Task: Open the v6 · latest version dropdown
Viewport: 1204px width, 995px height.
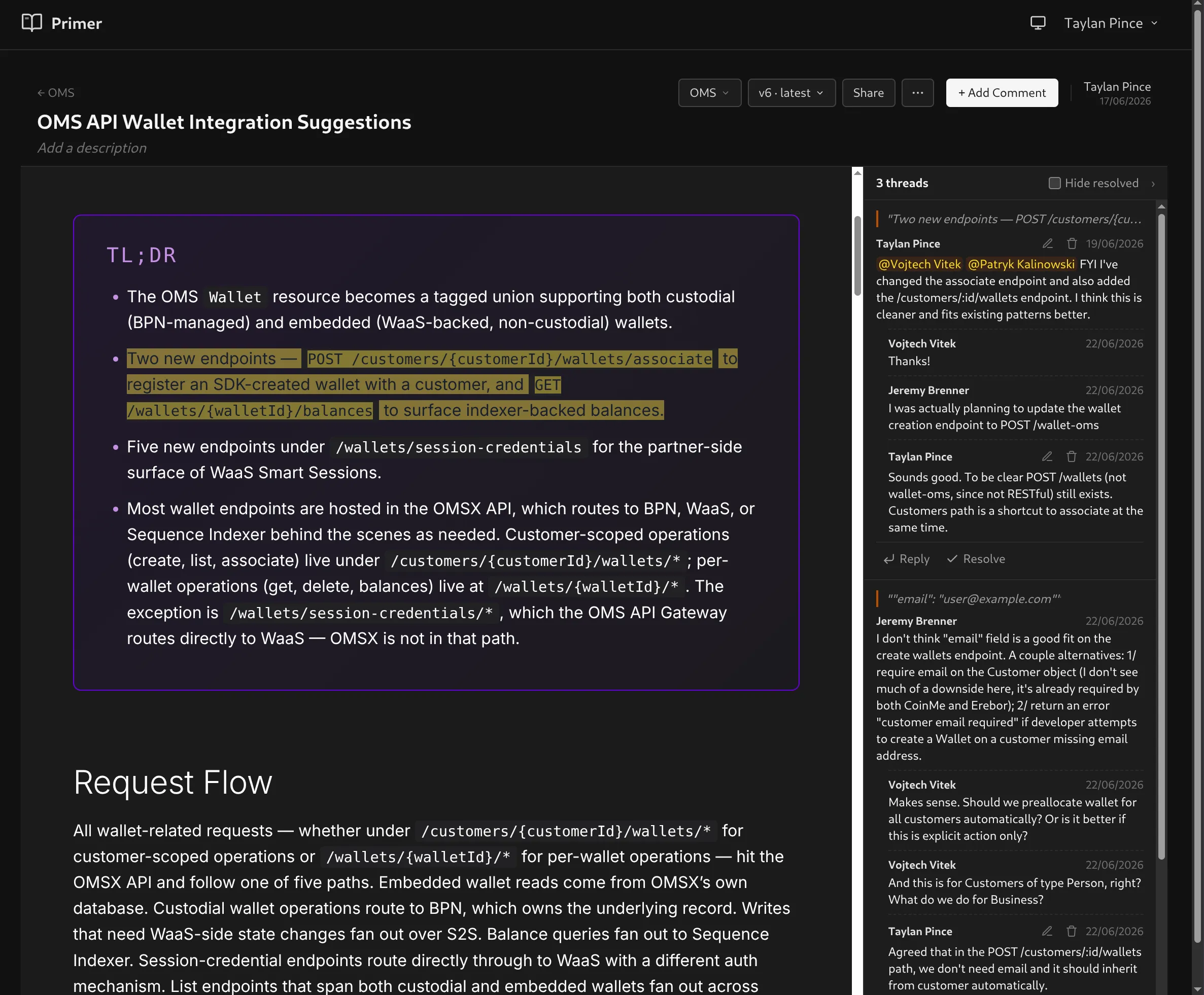Action: click(791, 93)
